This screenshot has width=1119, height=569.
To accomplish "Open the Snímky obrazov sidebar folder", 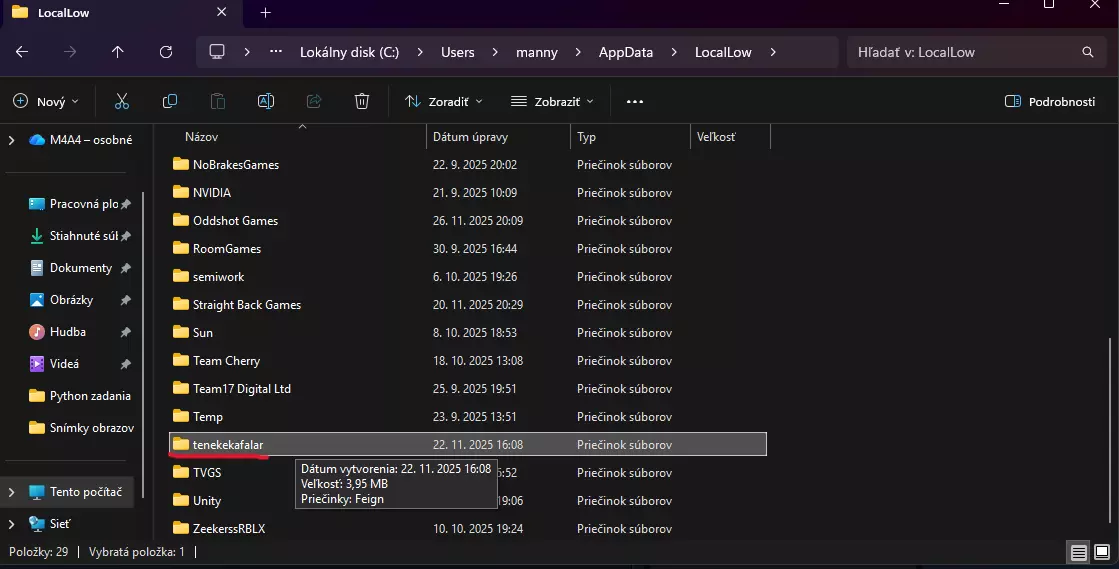I will (x=80, y=428).
